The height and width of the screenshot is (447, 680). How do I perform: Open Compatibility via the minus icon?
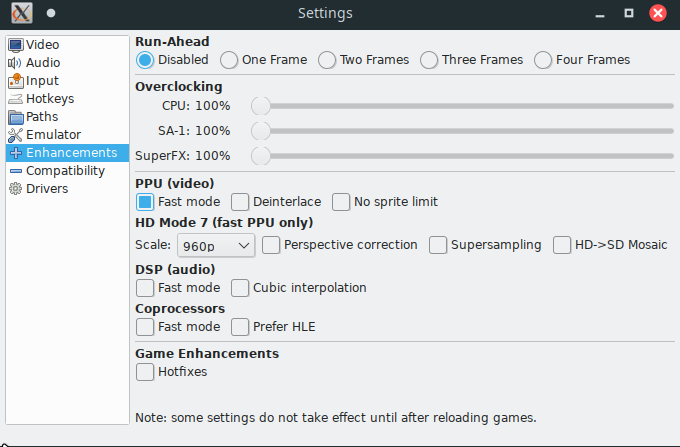[x=16, y=171]
